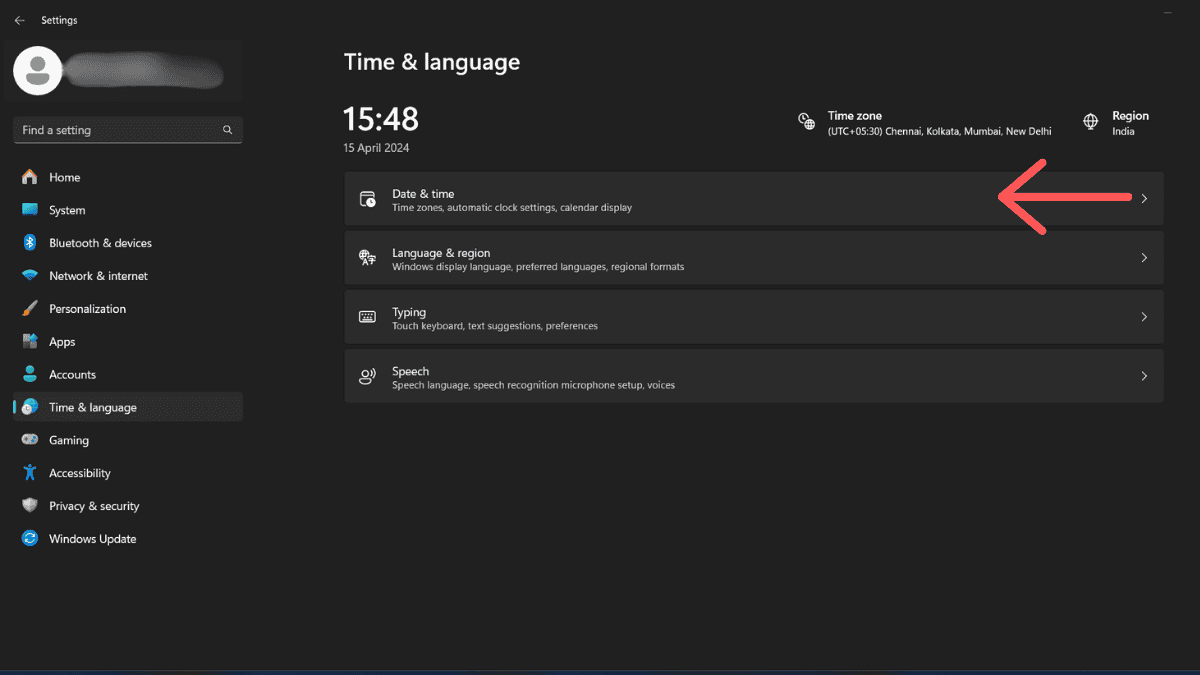Open Typing settings chevron
The width and height of the screenshot is (1200, 675).
(x=1144, y=317)
